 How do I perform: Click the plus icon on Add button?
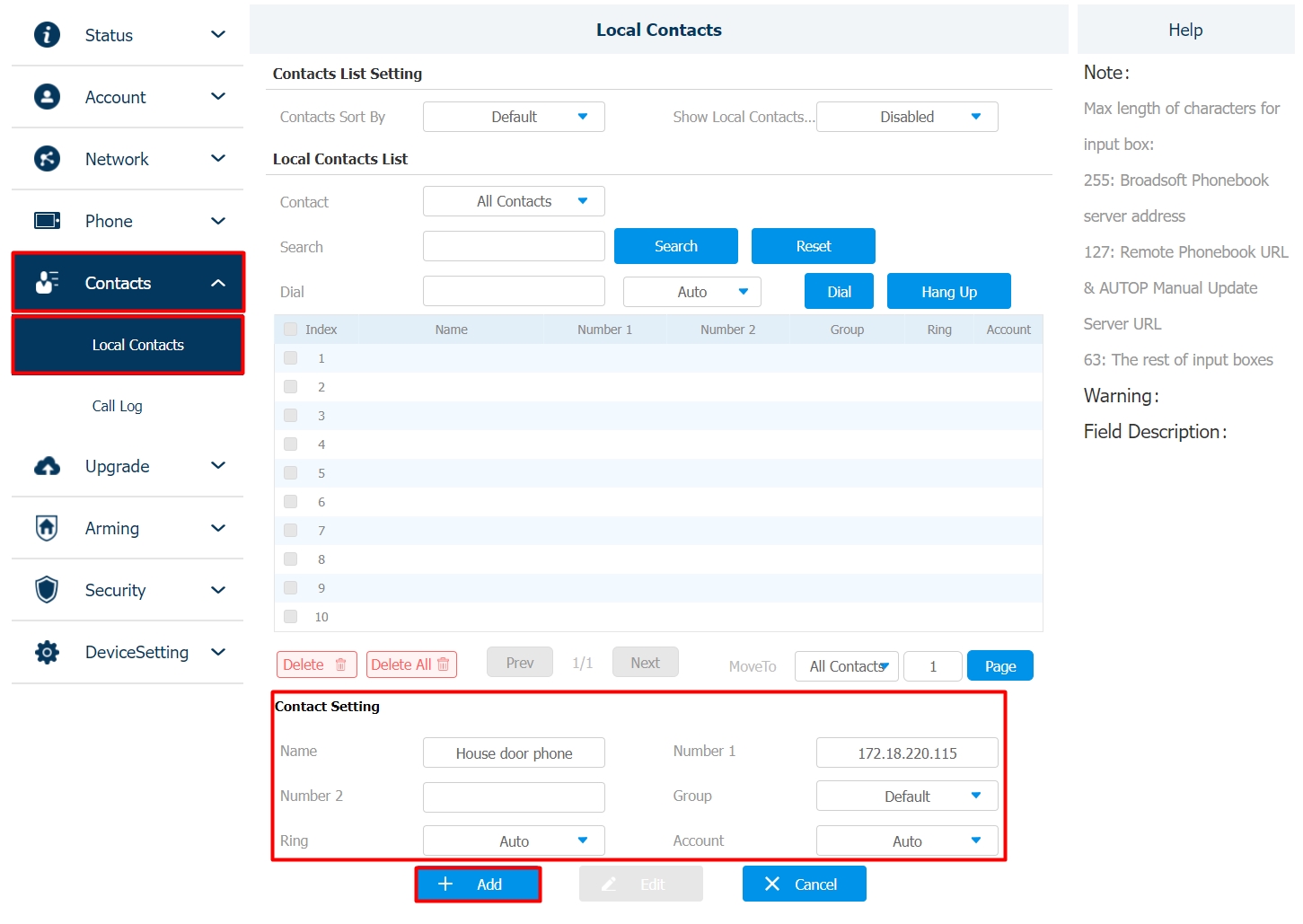tap(445, 884)
